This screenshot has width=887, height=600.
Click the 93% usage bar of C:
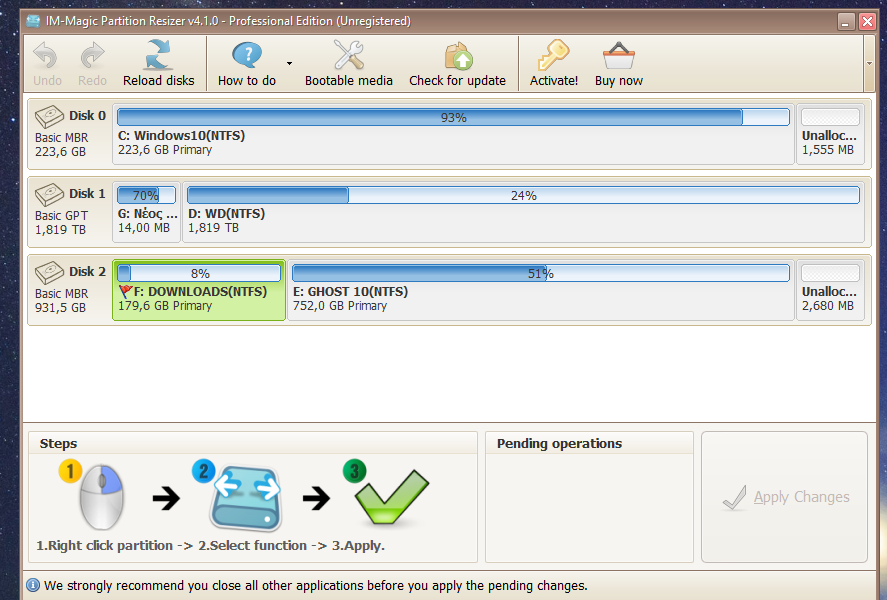coord(453,117)
